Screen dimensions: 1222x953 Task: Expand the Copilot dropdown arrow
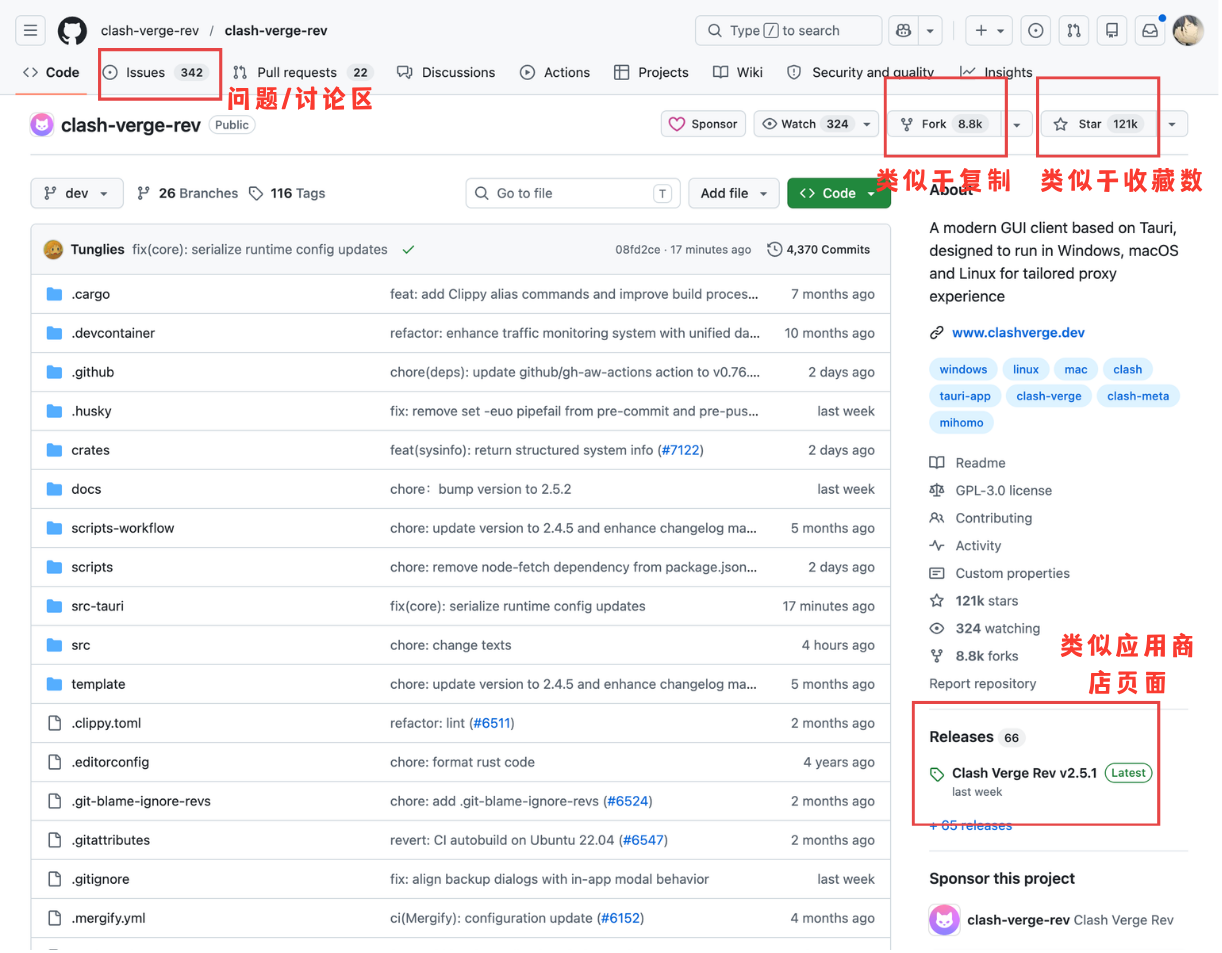coord(930,31)
